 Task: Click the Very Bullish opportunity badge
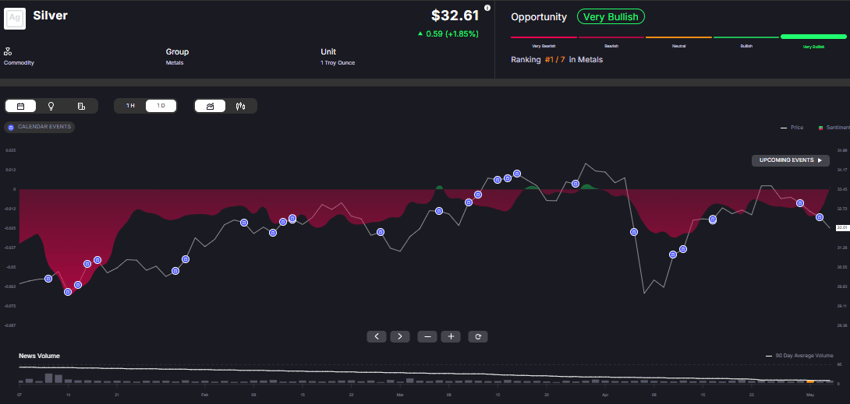click(611, 17)
